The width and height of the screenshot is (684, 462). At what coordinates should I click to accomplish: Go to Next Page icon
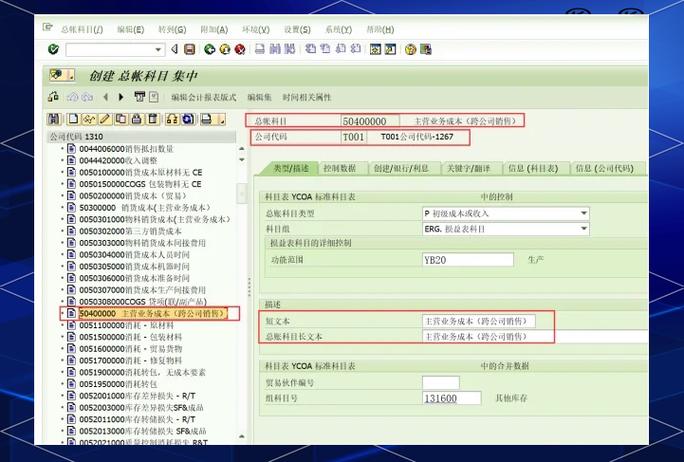(341, 49)
